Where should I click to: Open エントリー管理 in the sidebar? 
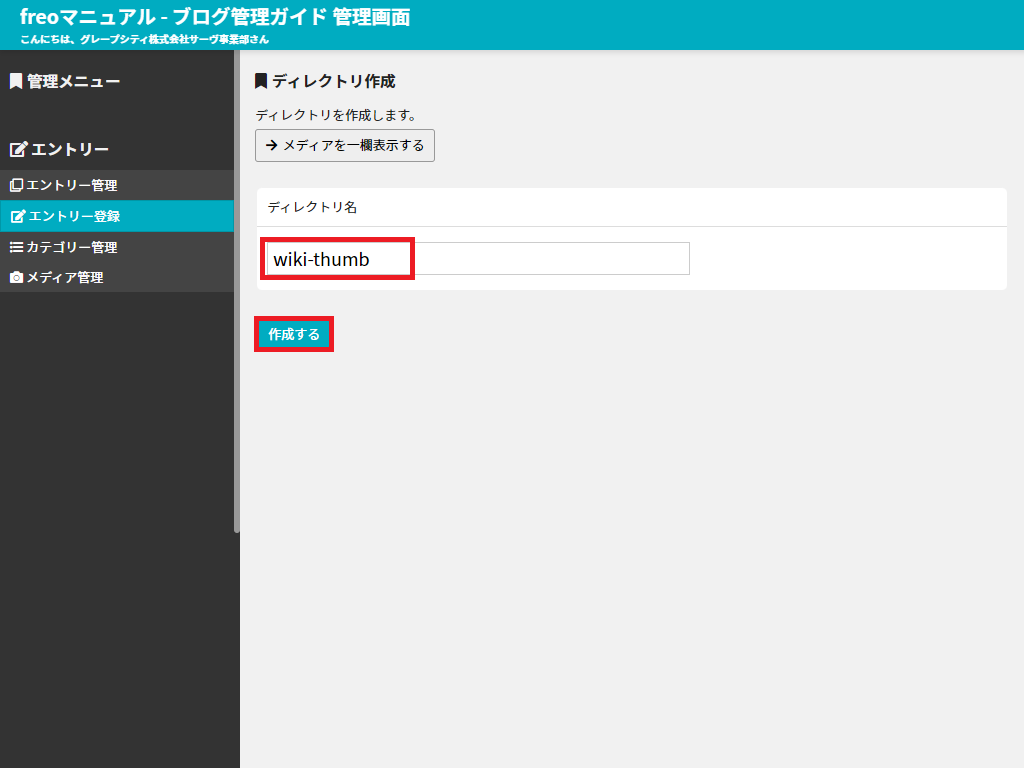coord(117,185)
